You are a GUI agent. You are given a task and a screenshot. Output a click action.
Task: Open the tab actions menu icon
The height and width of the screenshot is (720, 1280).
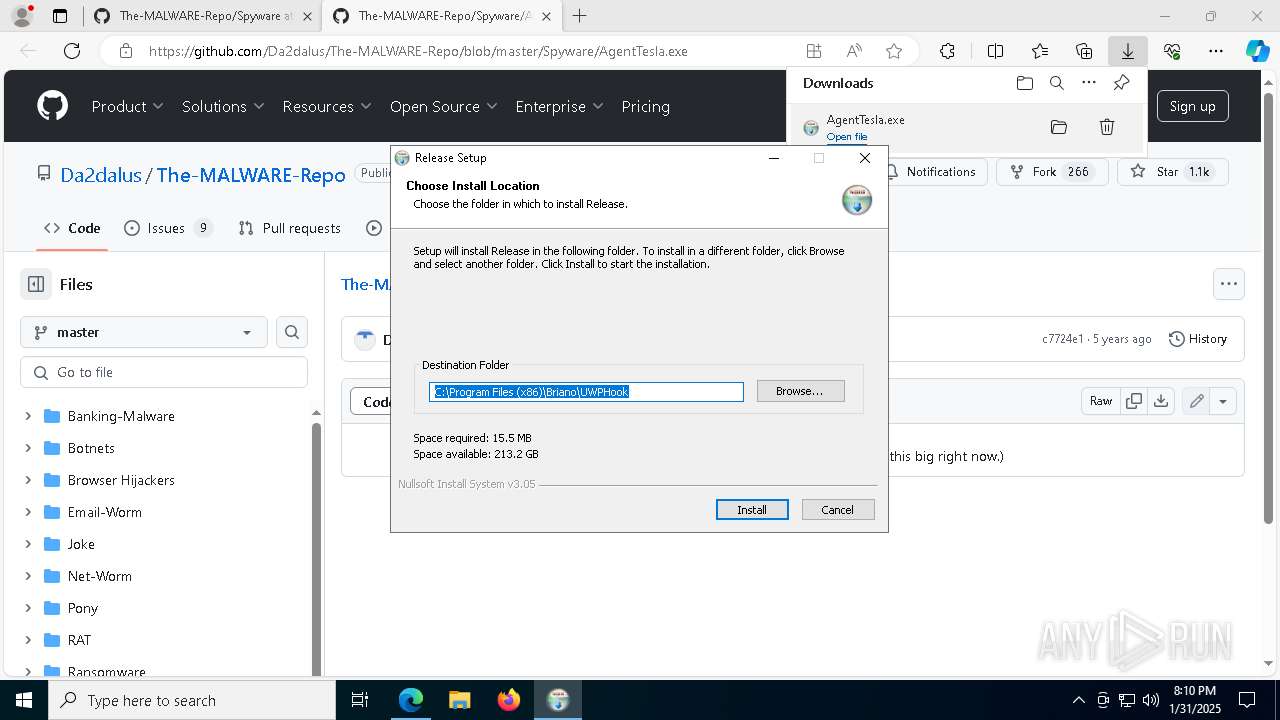click(x=60, y=16)
